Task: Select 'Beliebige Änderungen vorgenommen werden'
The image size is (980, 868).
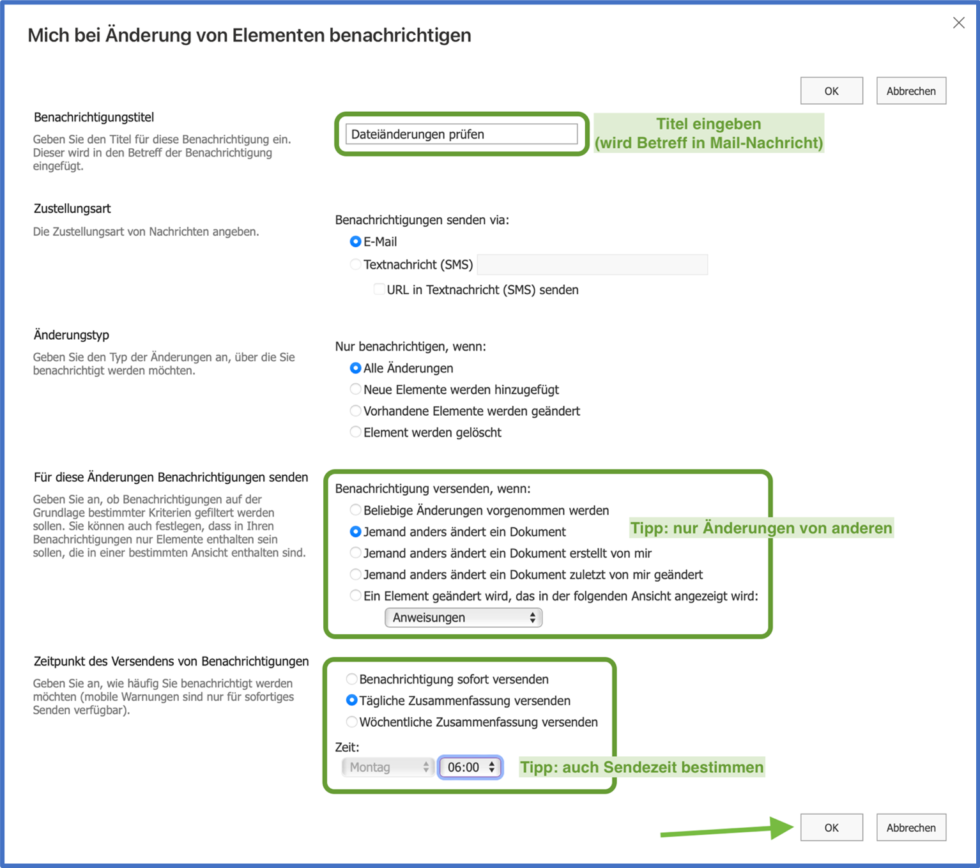Action: point(355,510)
